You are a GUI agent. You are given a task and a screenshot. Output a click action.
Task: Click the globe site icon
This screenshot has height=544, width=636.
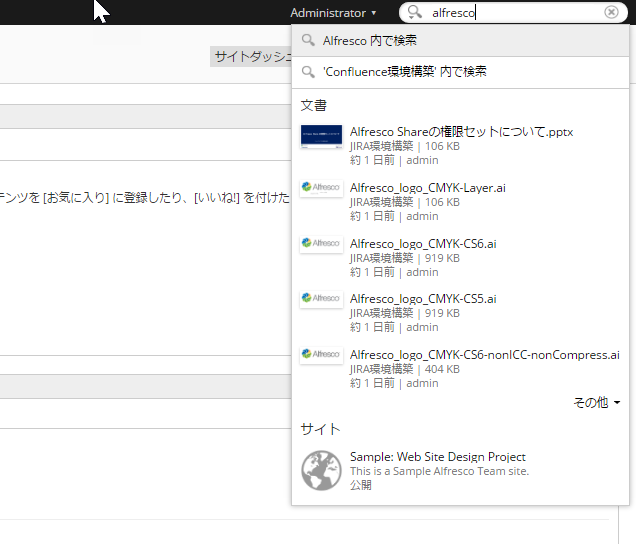pos(321,470)
